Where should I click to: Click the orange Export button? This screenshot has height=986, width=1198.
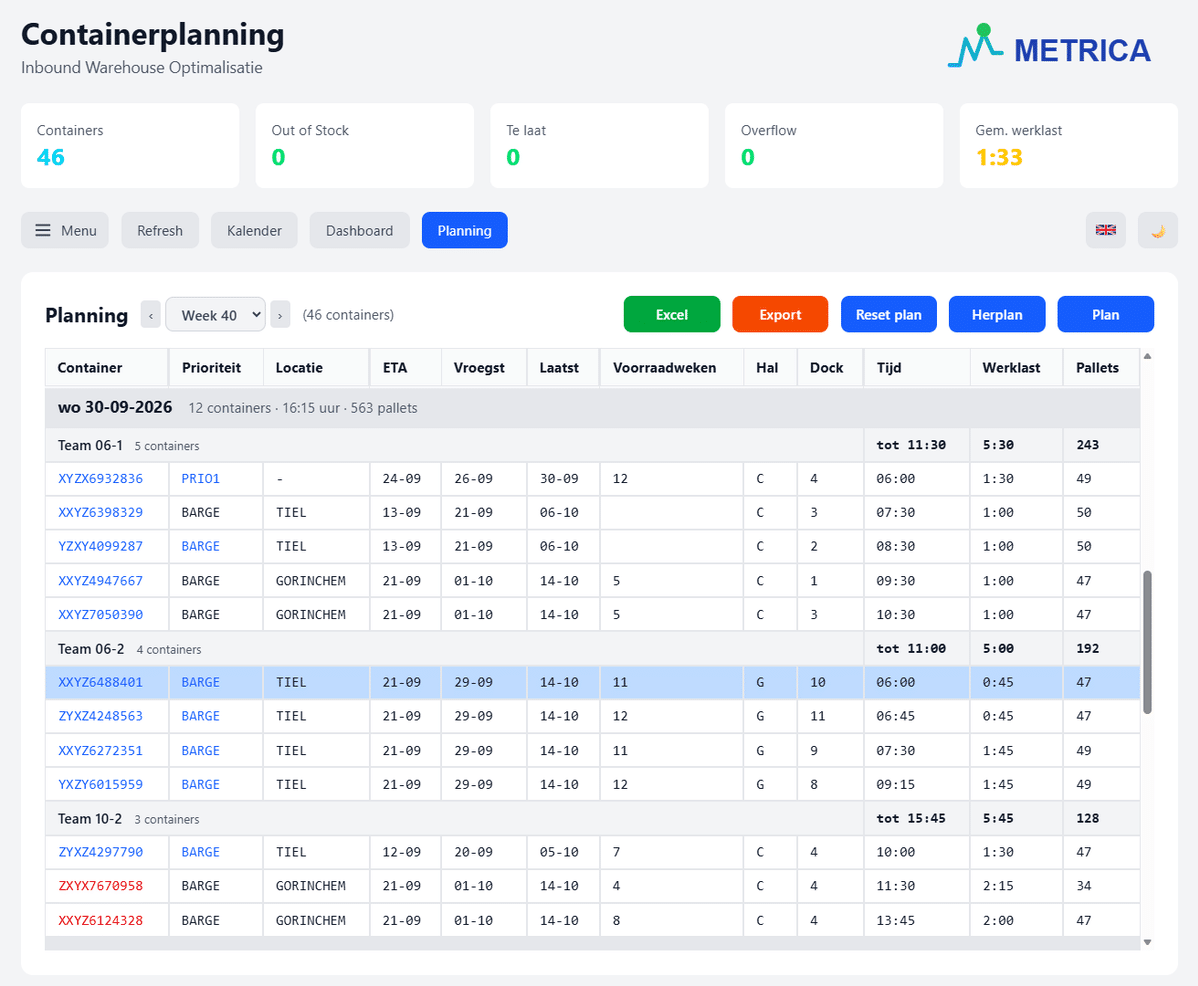point(780,314)
